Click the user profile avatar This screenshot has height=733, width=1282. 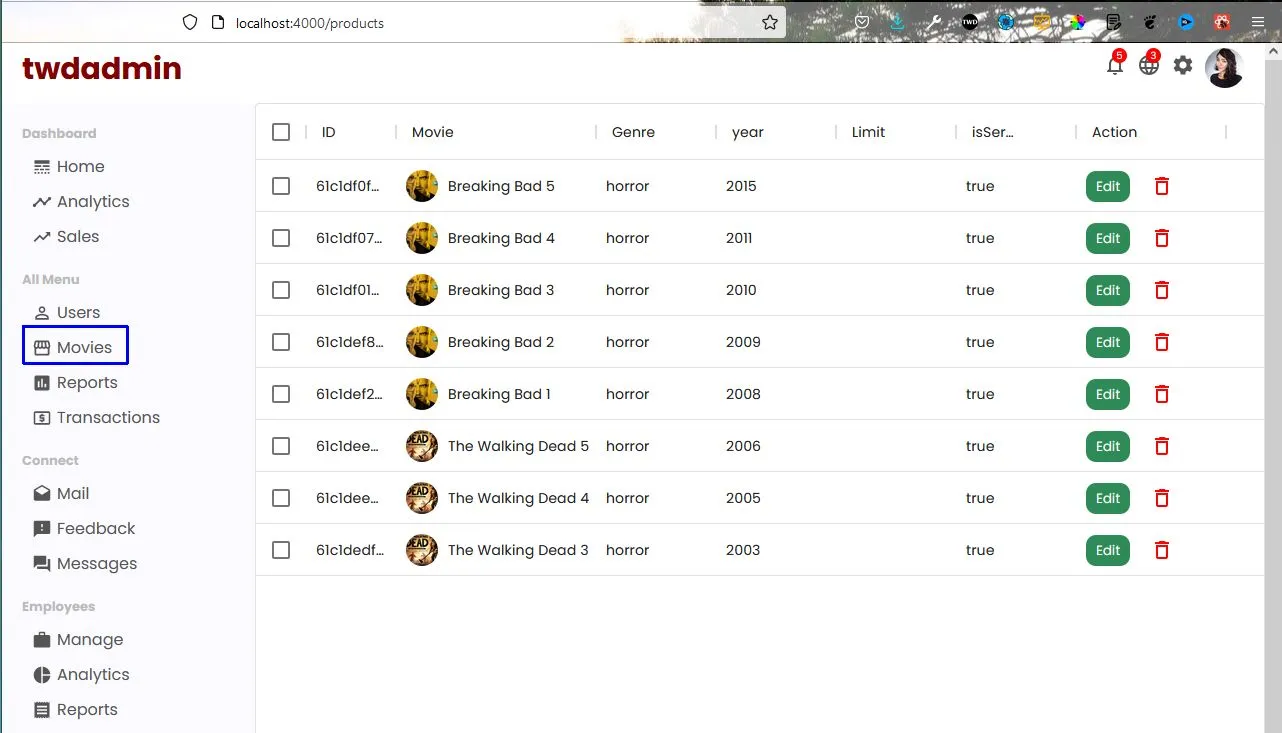click(x=1224, y=68)
